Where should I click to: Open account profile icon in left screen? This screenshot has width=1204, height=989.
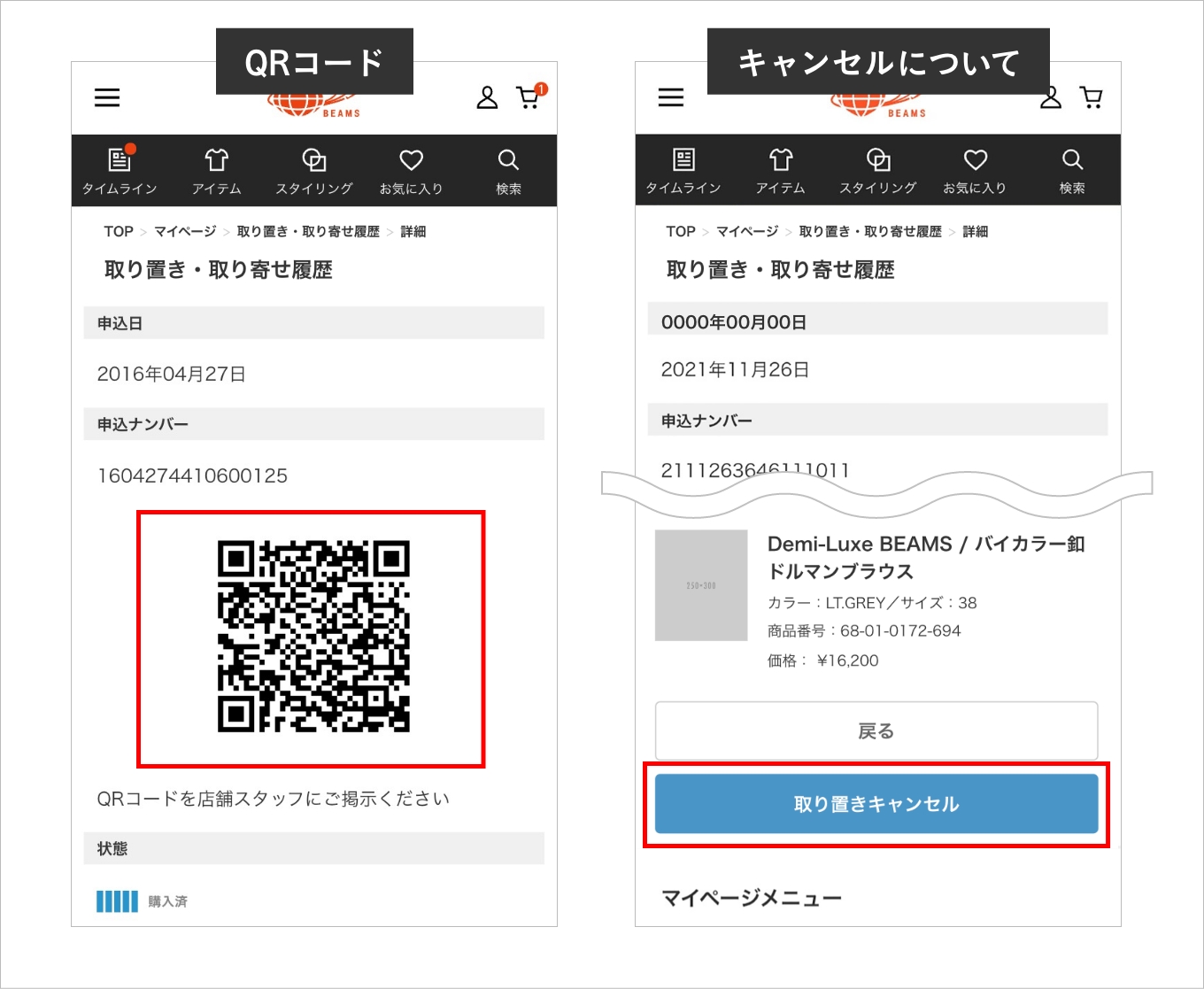(487, 97)
